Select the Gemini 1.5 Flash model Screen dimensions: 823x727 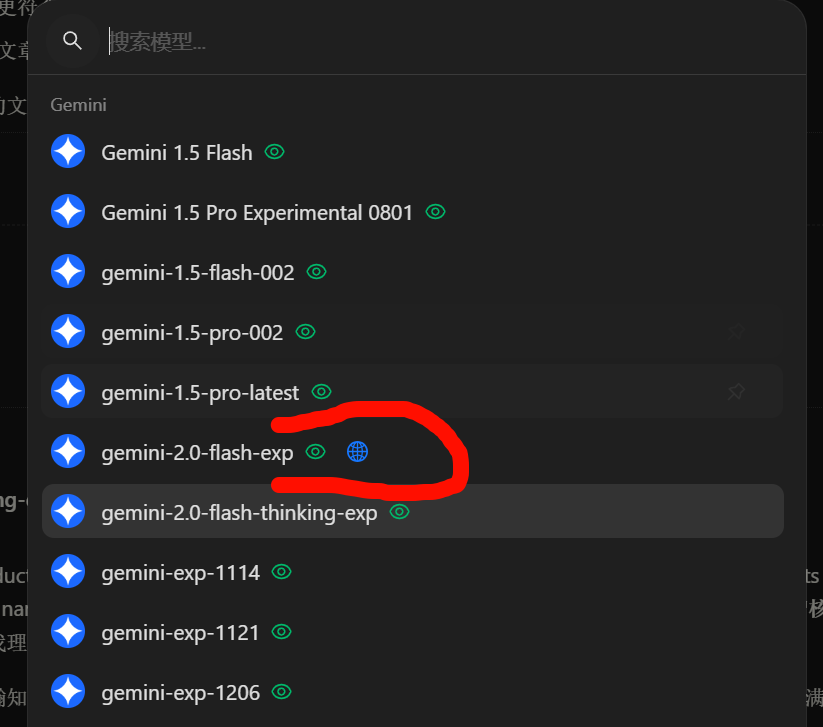(412, 152)
